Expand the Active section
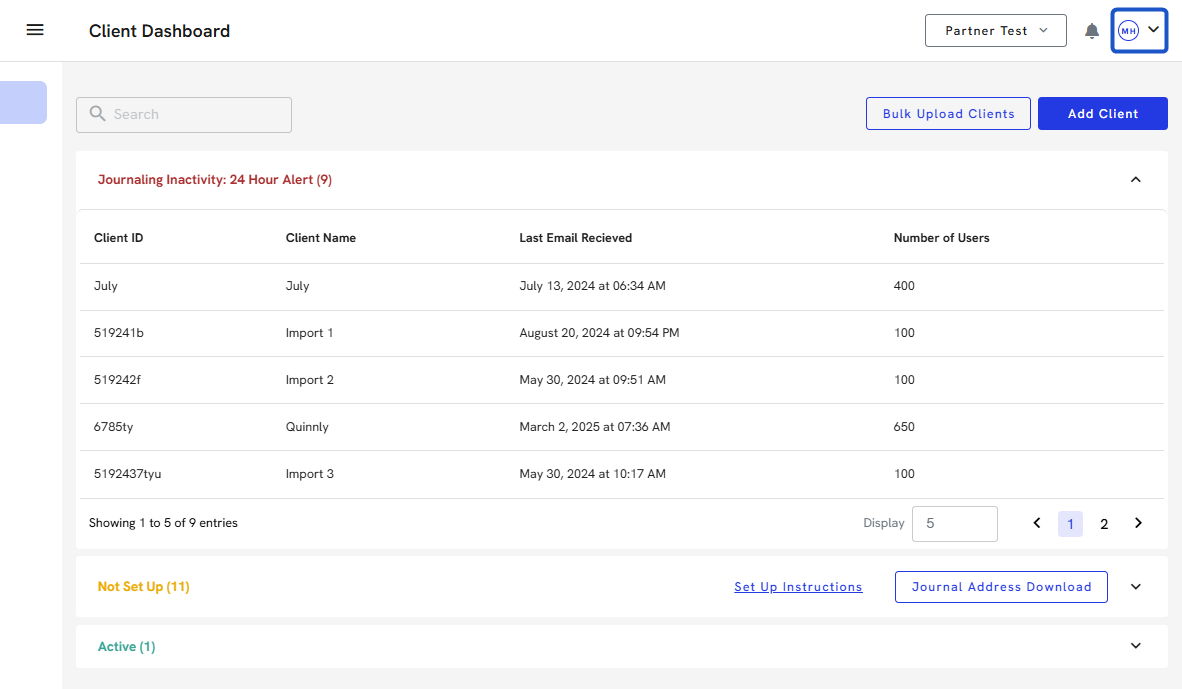 tap(1135, 646)
